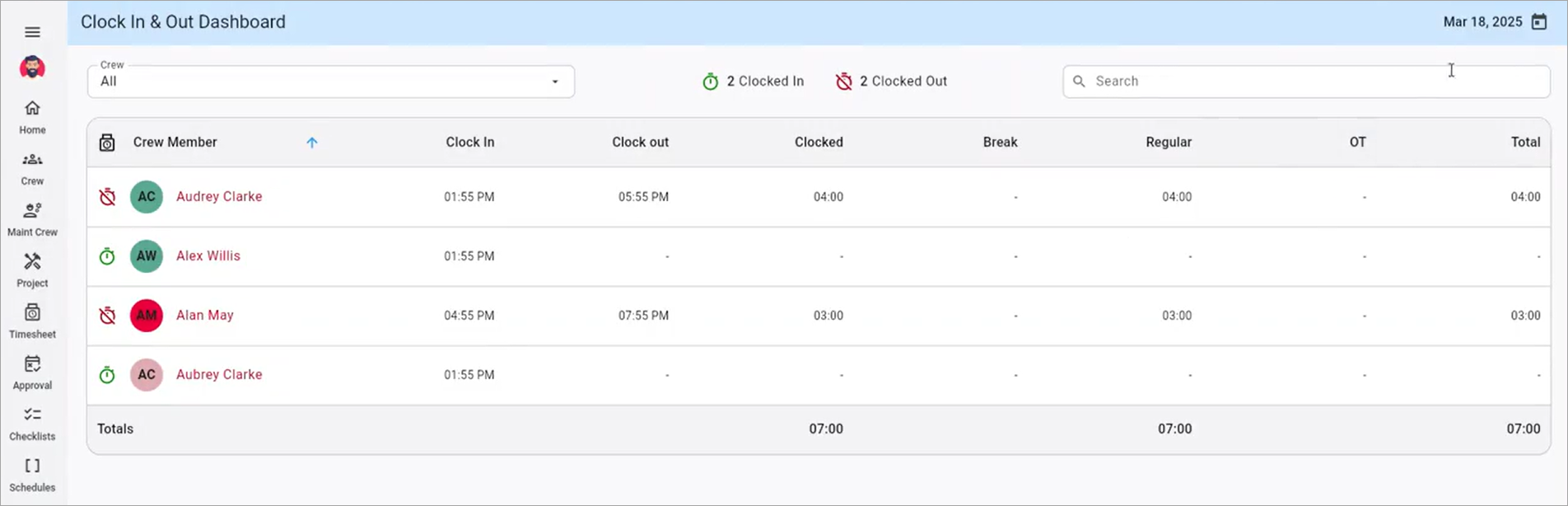Click Audrey Clarke's 04:00 Clocked value
Viewport: 1568px width, 506px height.
(828, 197)
